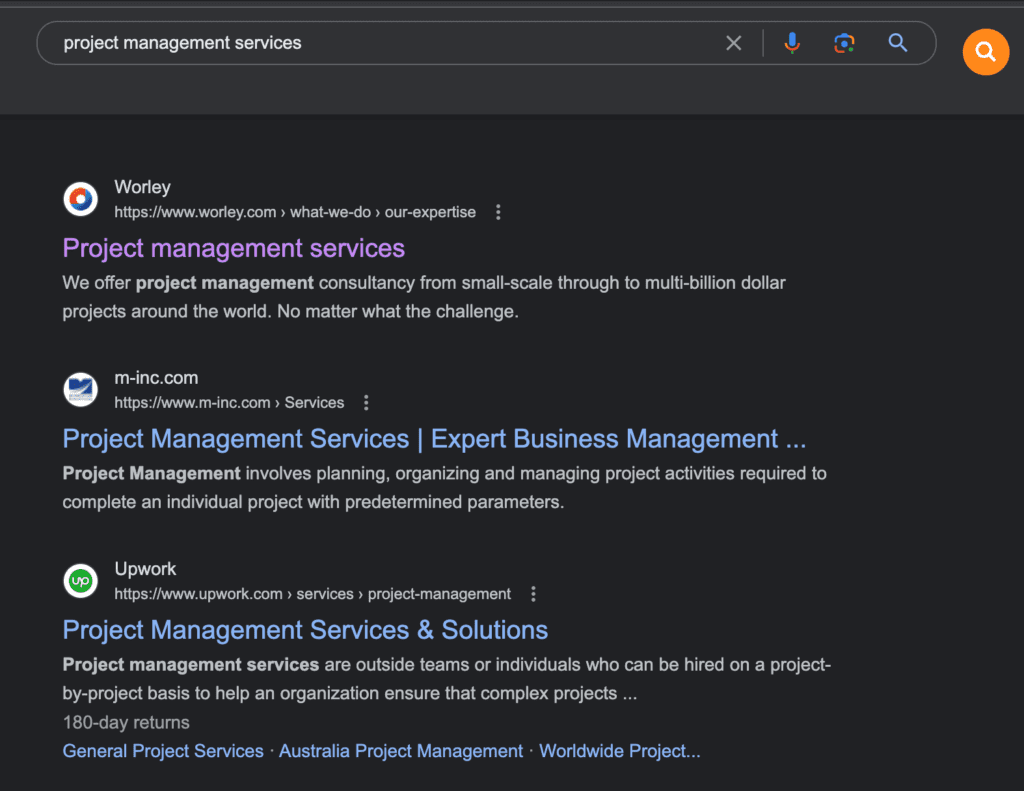Open Google Lens image search icon

[844, 43]
